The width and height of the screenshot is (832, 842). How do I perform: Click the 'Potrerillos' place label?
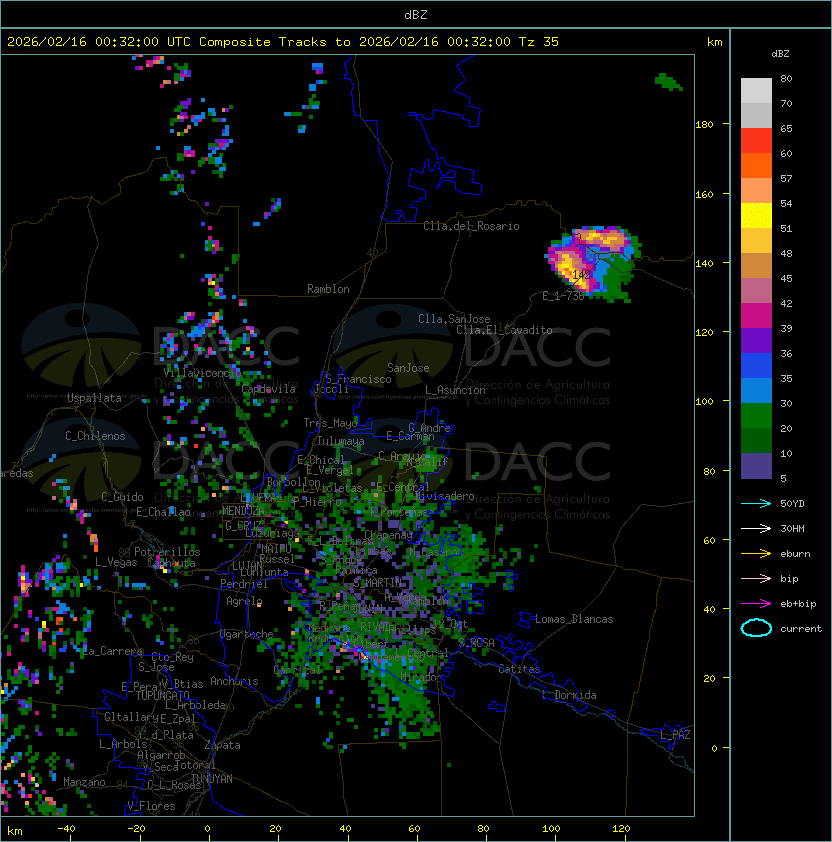click(x=167, y=552)
